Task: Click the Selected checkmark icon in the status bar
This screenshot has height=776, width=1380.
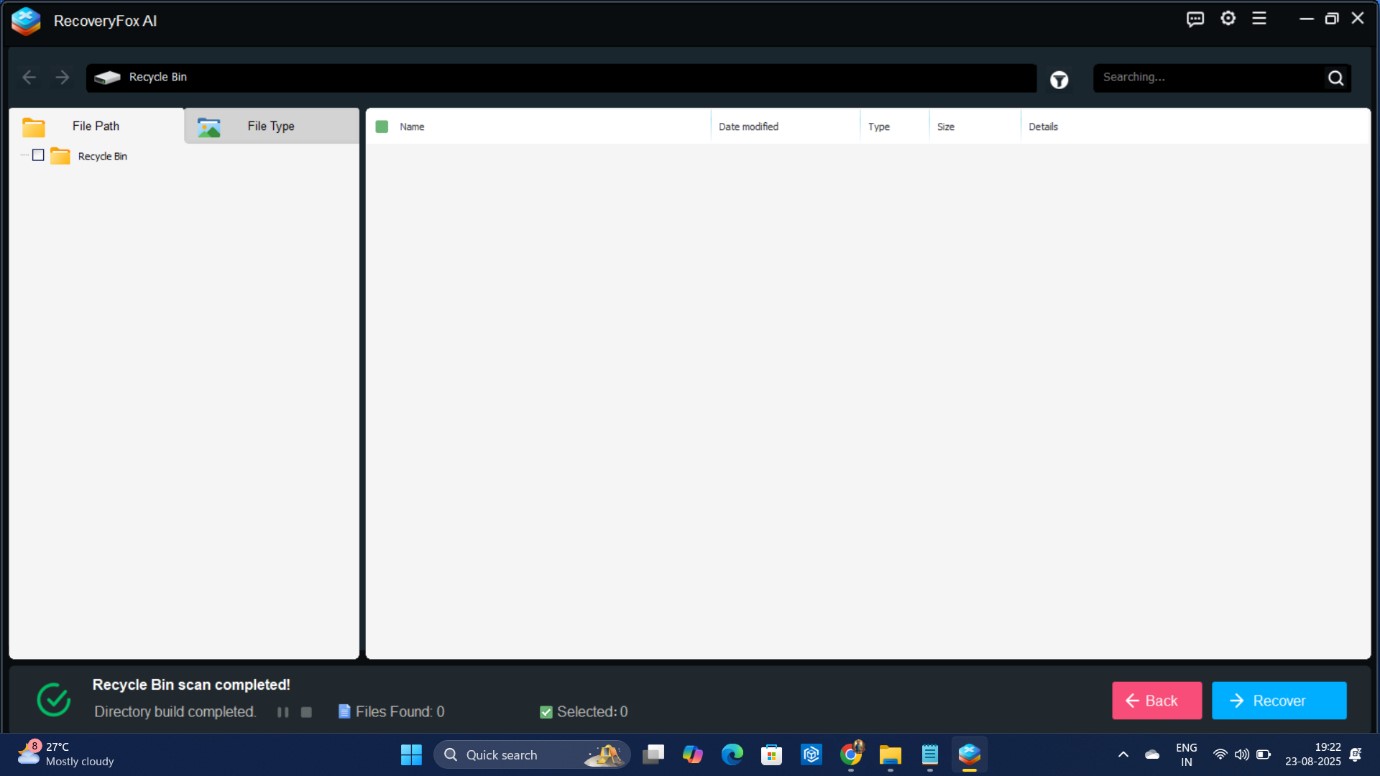Action: [x=546, y=712]
